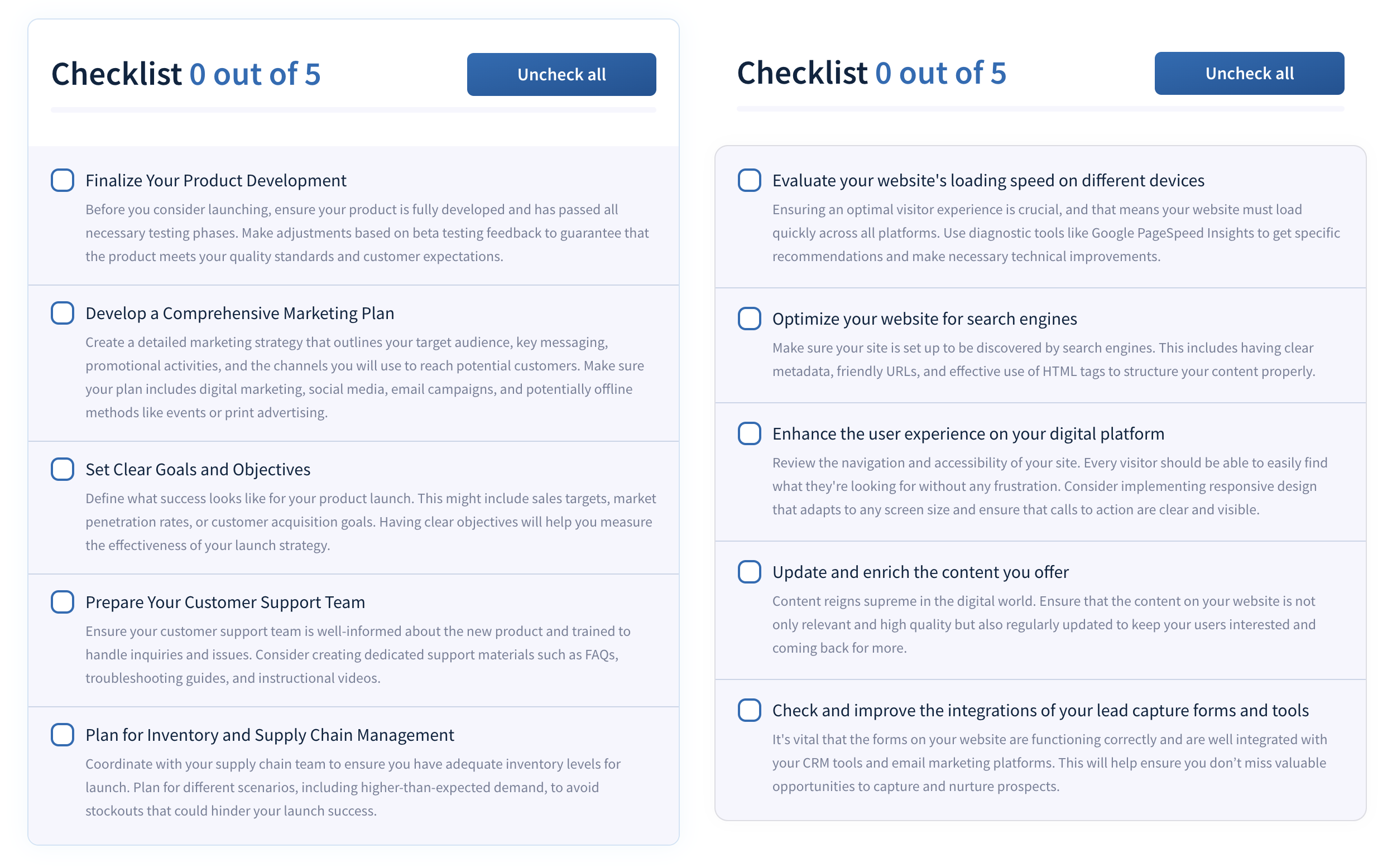The width and height of the screenshot is (1392, 868).
Task: Check Plan for Inventory and Supply Chain Management
Action: tap(62, 735)
